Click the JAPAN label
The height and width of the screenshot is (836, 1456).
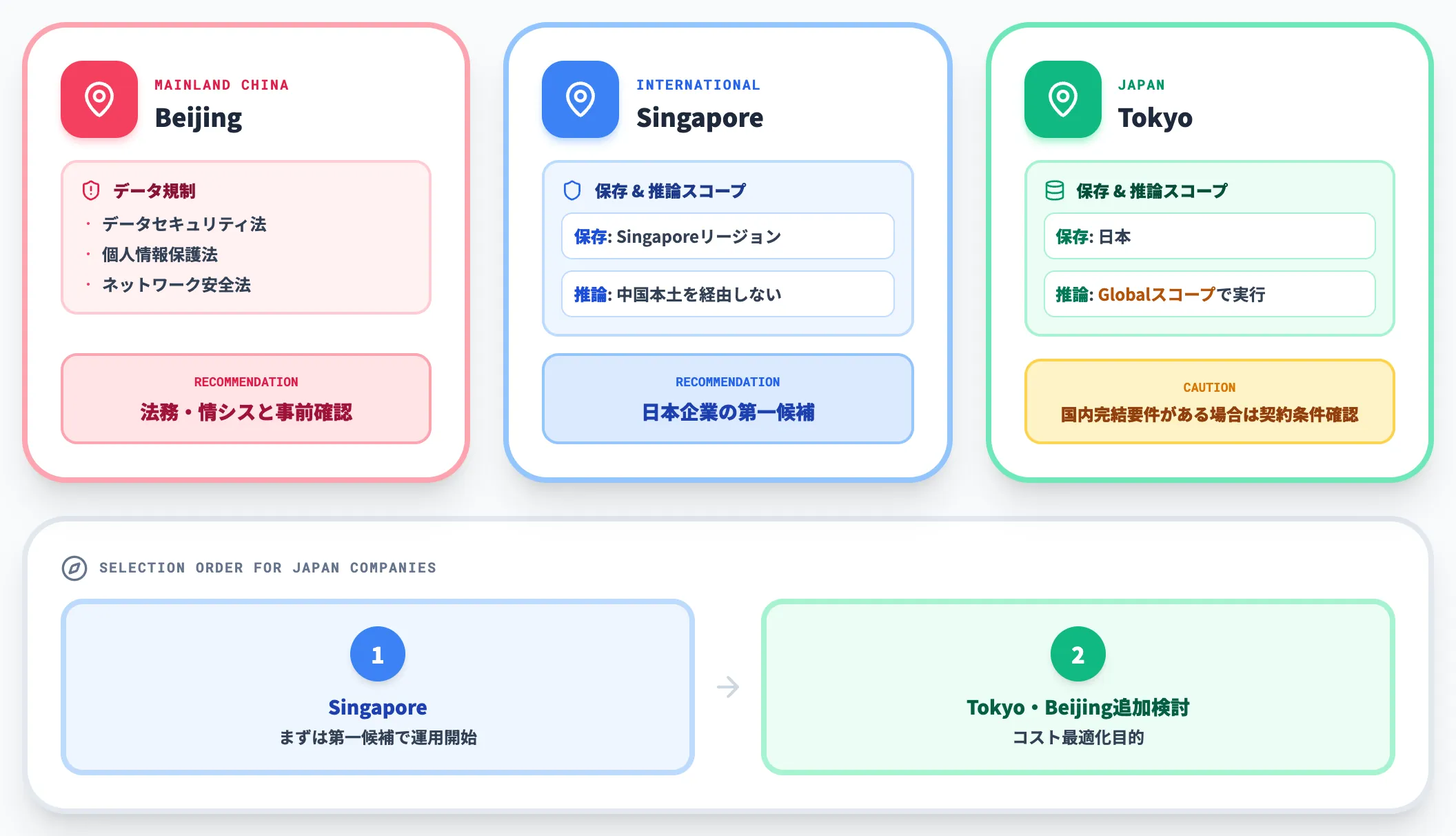[x=1141, y=85]
